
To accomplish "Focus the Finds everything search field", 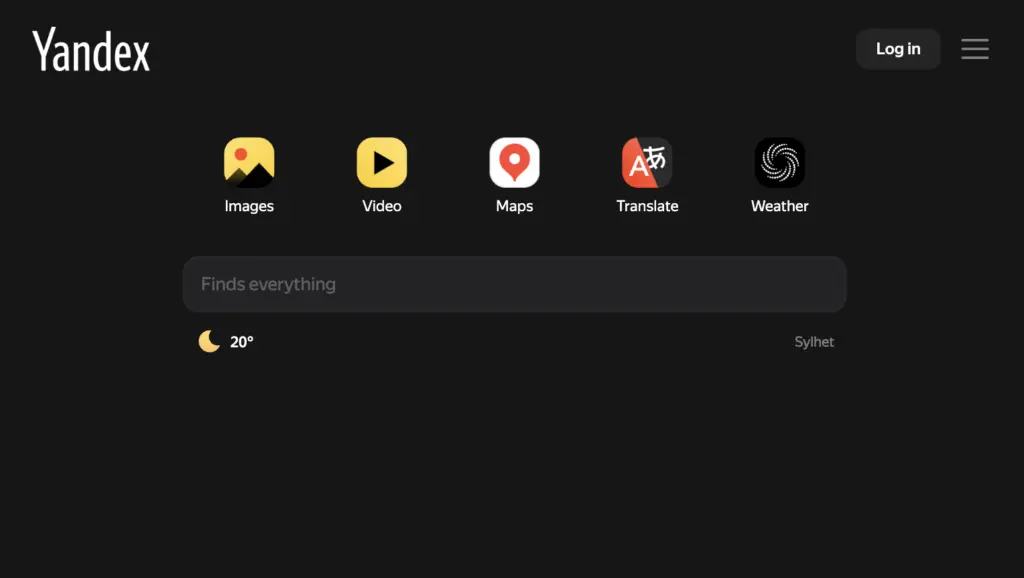I will pos(515,284).
